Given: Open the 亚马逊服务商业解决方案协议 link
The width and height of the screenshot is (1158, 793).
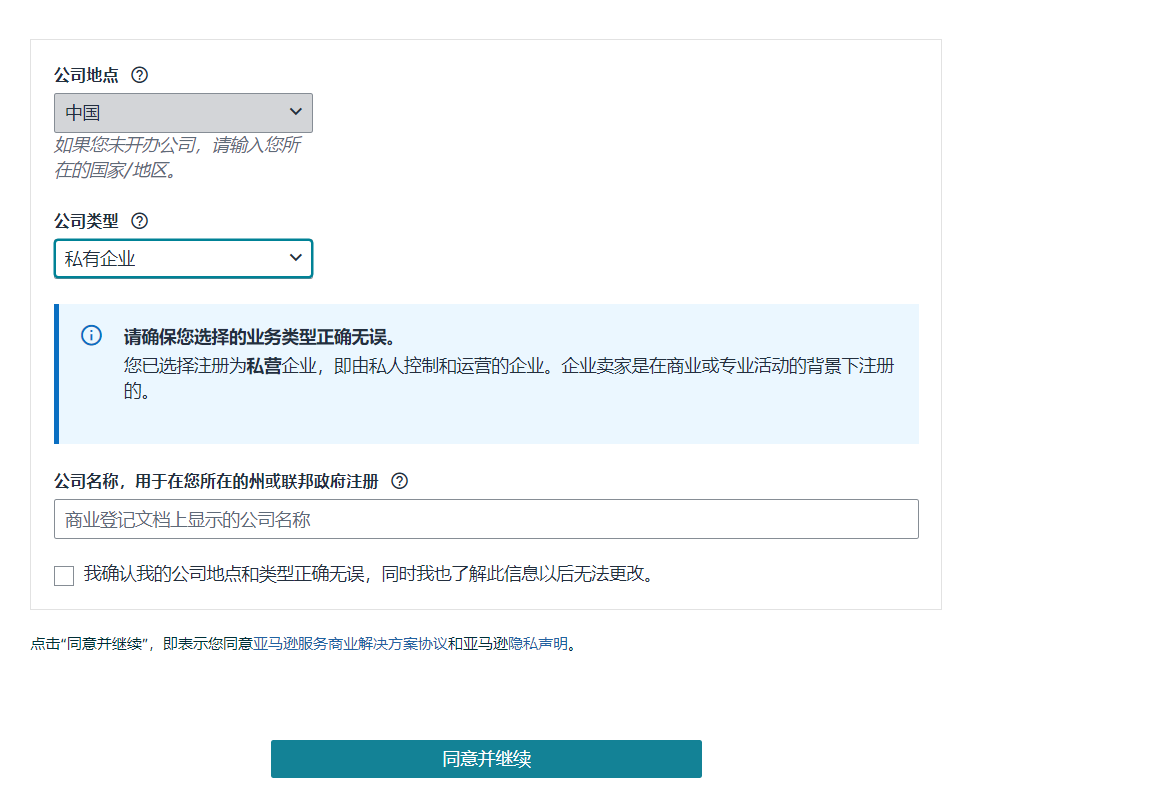Looking at the screenshot, I should 350,644.
